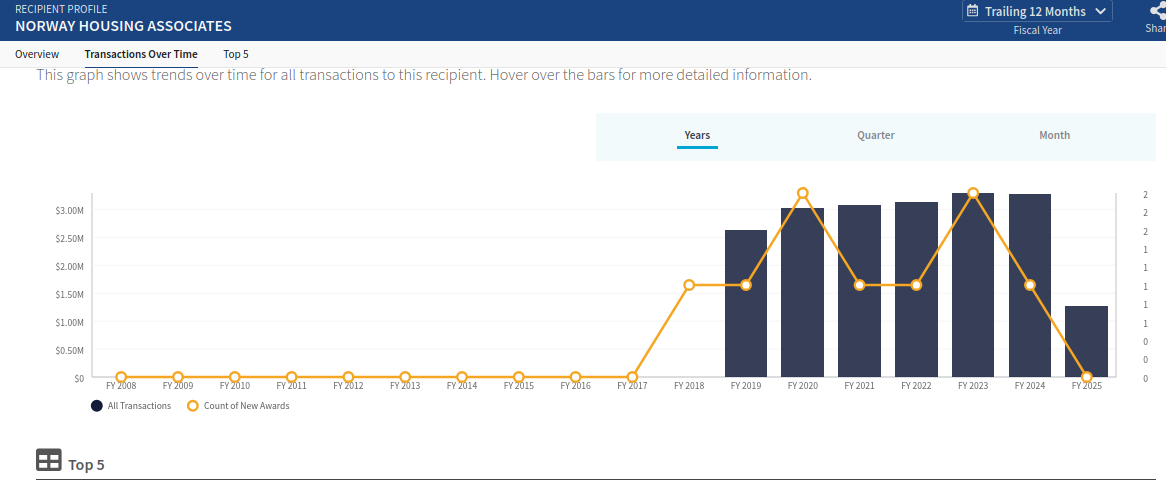Go to the Overview tab
1166x485 pixels.
click(37, 54)
